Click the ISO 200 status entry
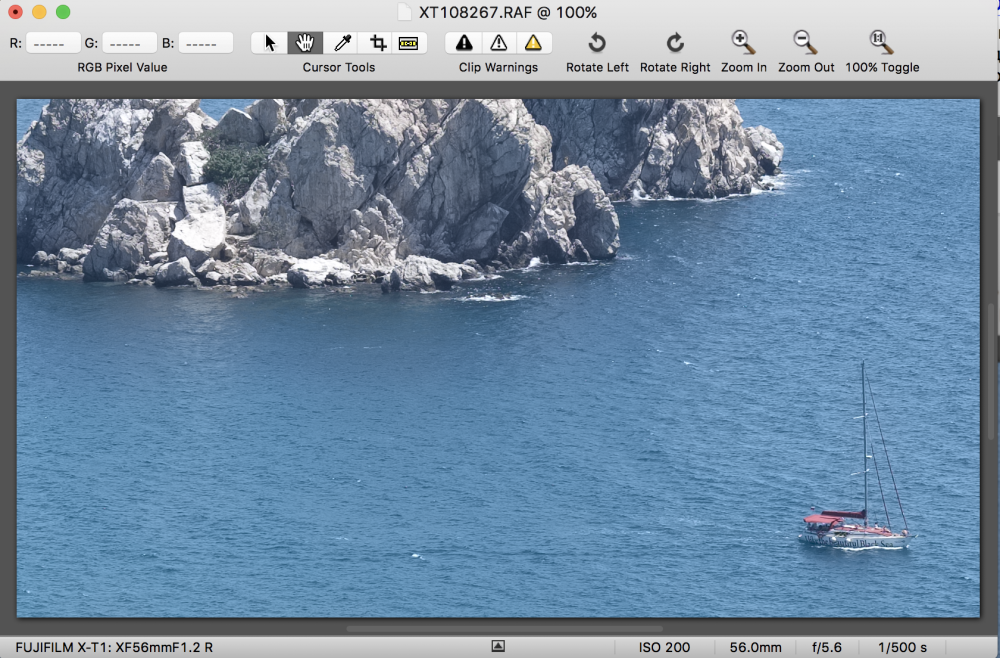 coord(664,647)
